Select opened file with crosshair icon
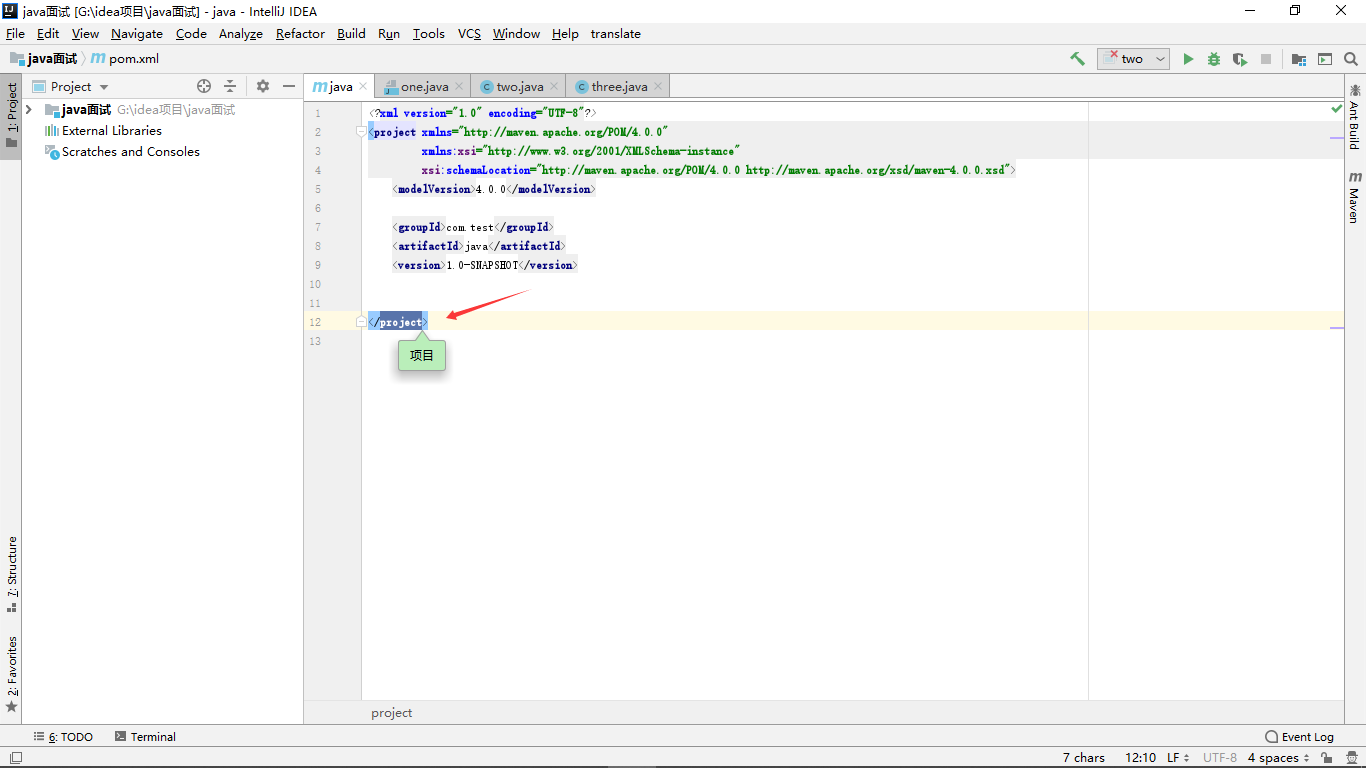 203,86
